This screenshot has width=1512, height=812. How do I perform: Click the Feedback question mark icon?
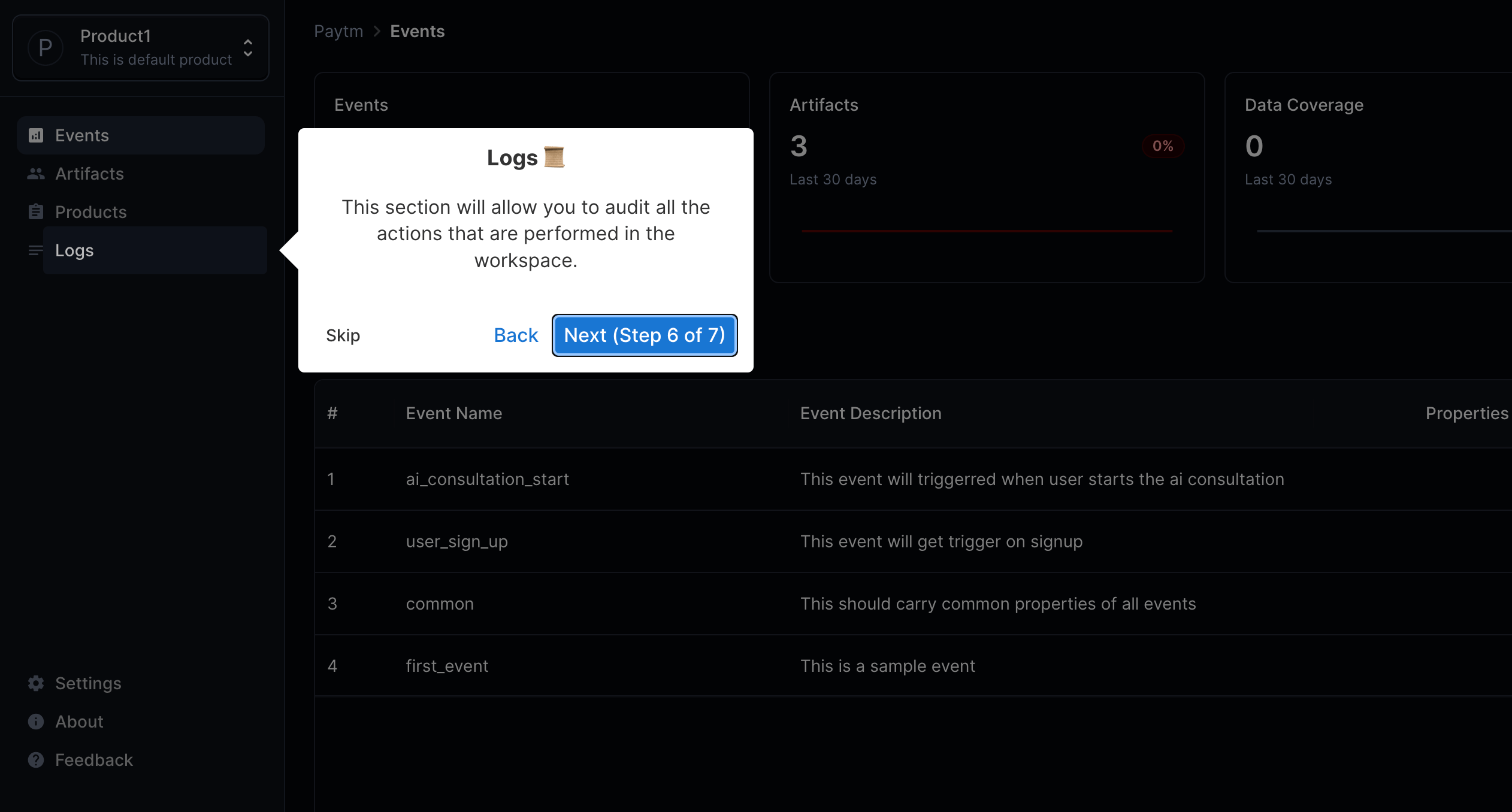tap(36, 760)
